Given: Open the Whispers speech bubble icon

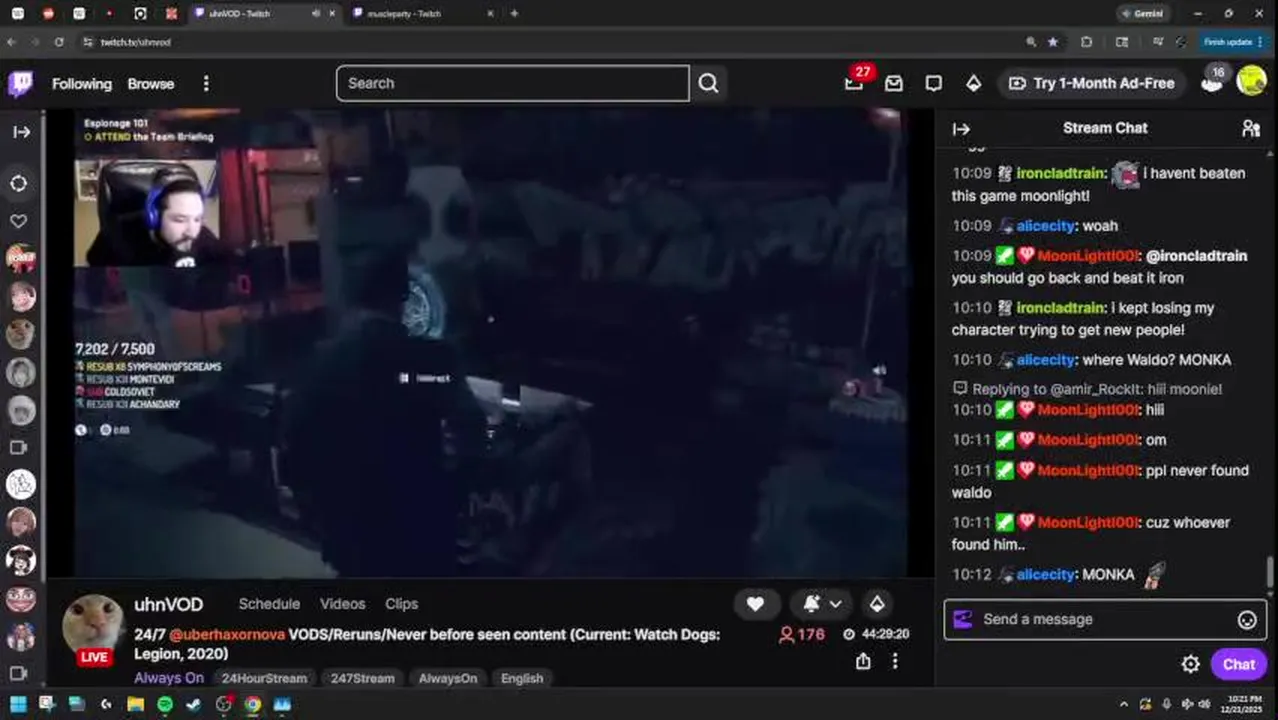Looking at the screenshot, I should coord(933,83).
